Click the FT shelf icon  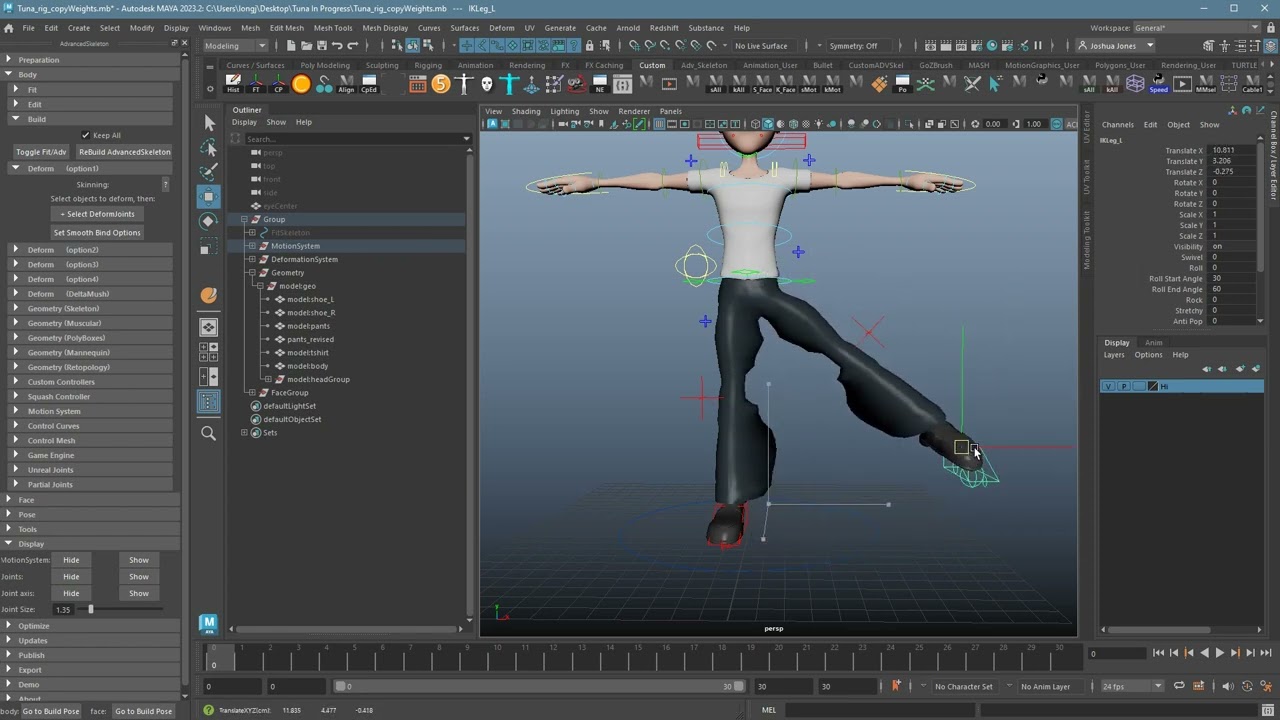coord(256,84)
